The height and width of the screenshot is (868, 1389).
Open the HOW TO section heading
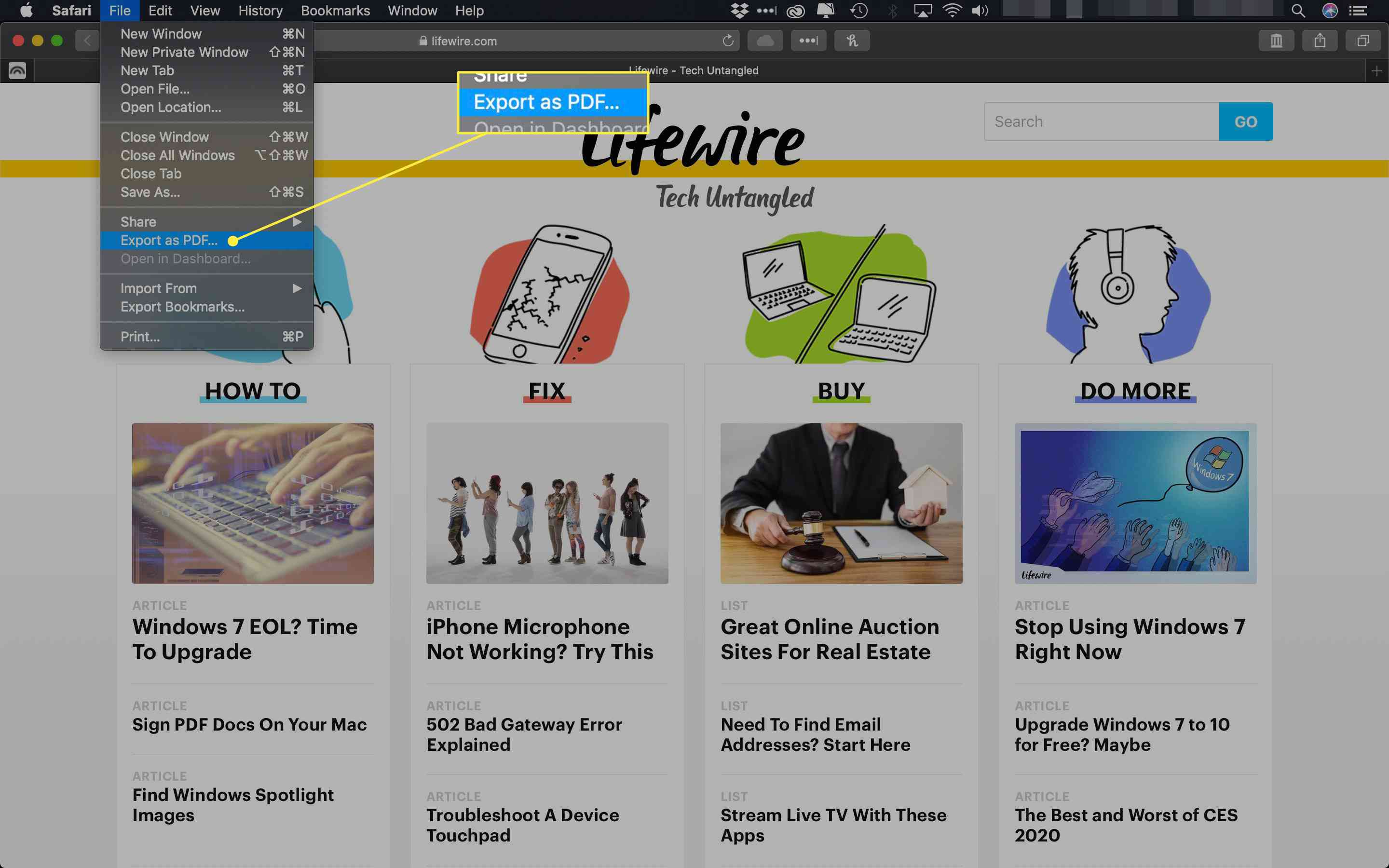pos(253,391)
